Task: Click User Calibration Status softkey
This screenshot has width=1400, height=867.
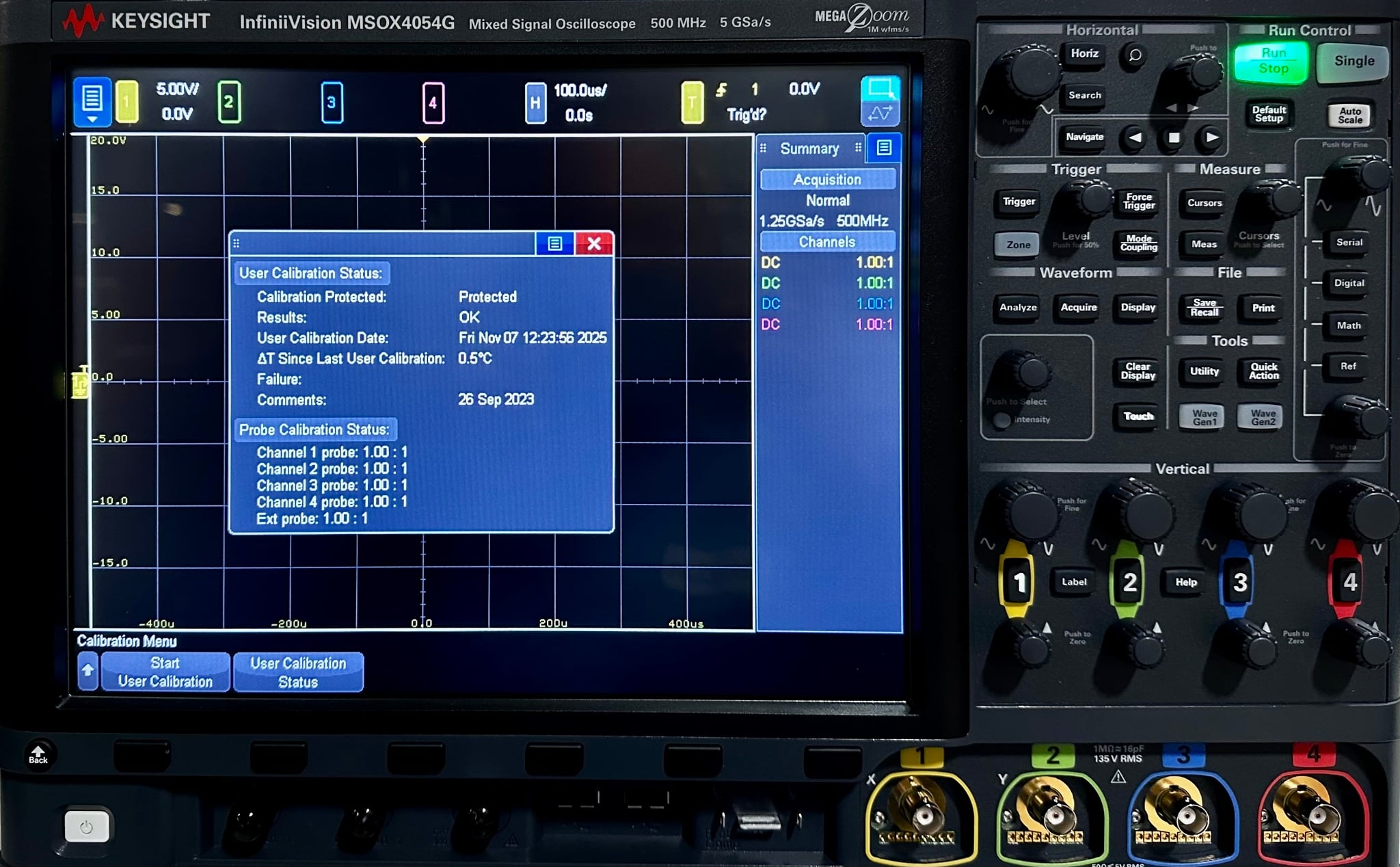Action: pyautogui.click(x=298, y=672)
